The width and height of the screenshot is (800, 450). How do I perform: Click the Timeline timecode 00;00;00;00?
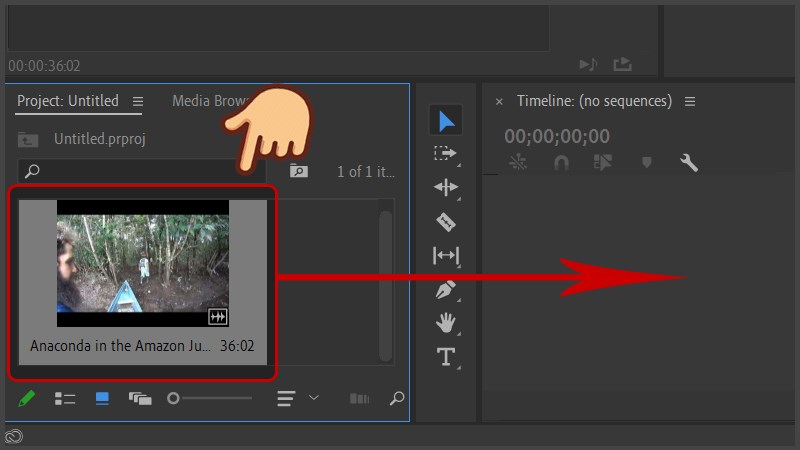tap(557, 136)
